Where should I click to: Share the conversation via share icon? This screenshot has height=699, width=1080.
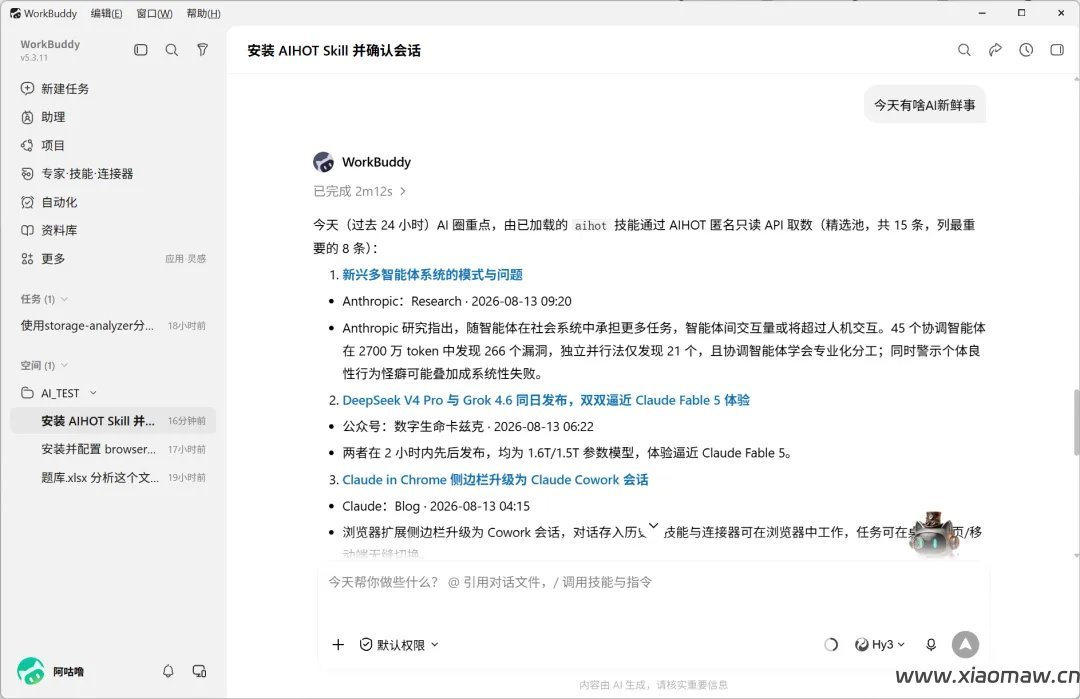click(995, 50)
